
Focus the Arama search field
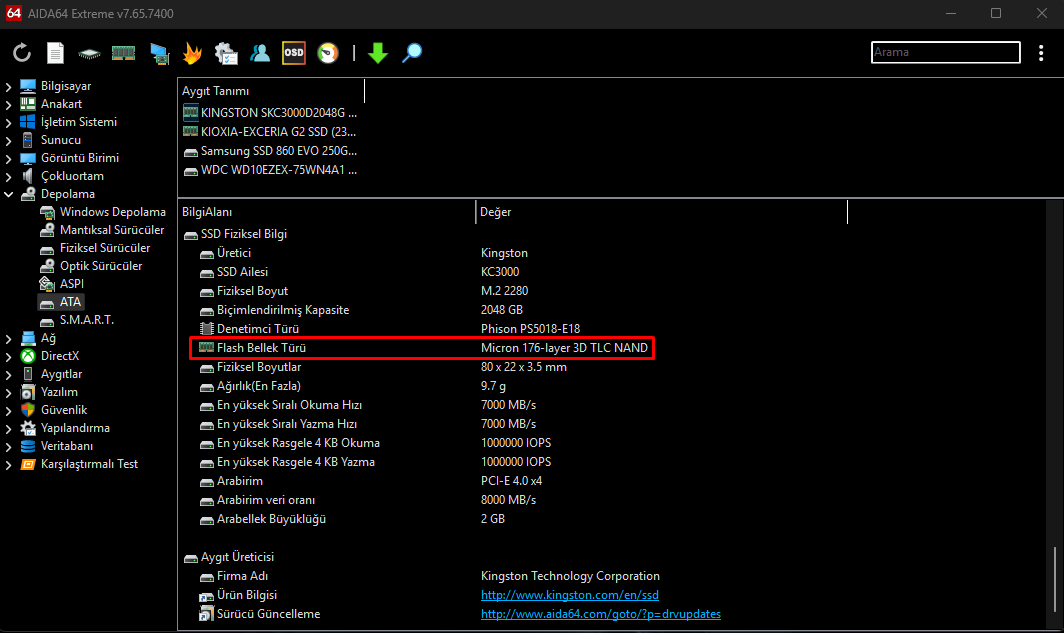click(x=945, y=52)
